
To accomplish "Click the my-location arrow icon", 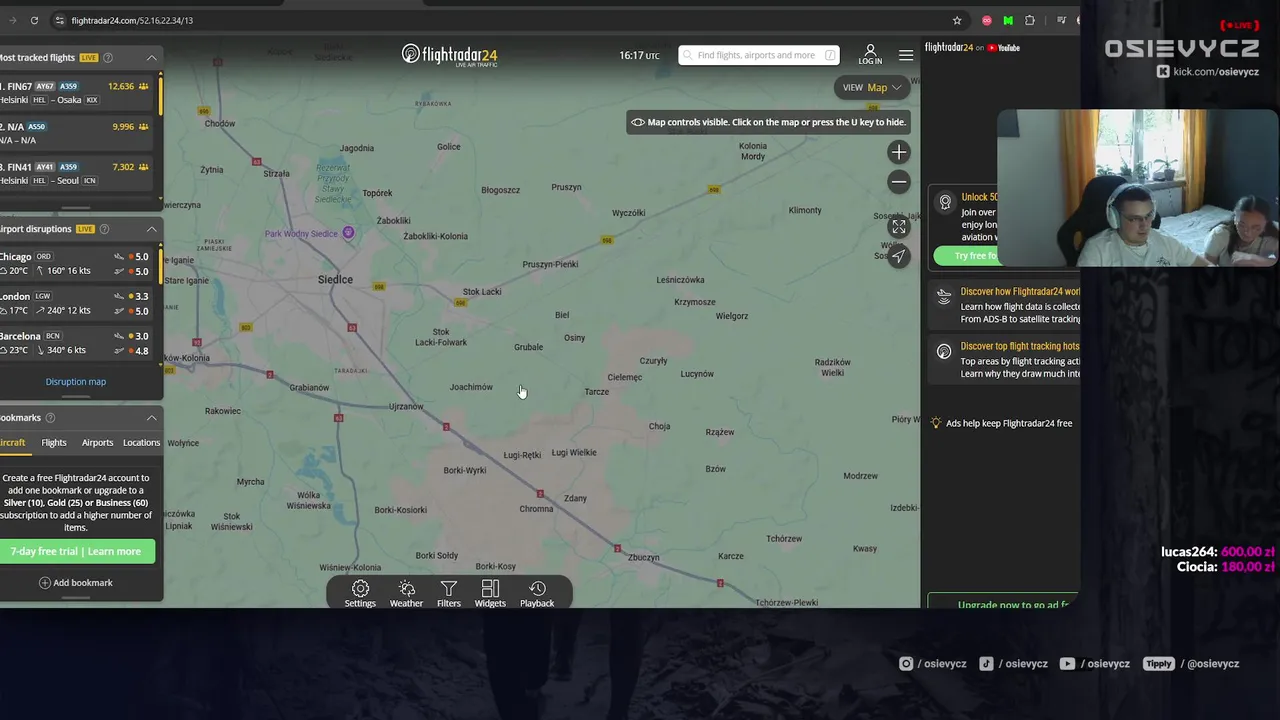I will point(899,256).
